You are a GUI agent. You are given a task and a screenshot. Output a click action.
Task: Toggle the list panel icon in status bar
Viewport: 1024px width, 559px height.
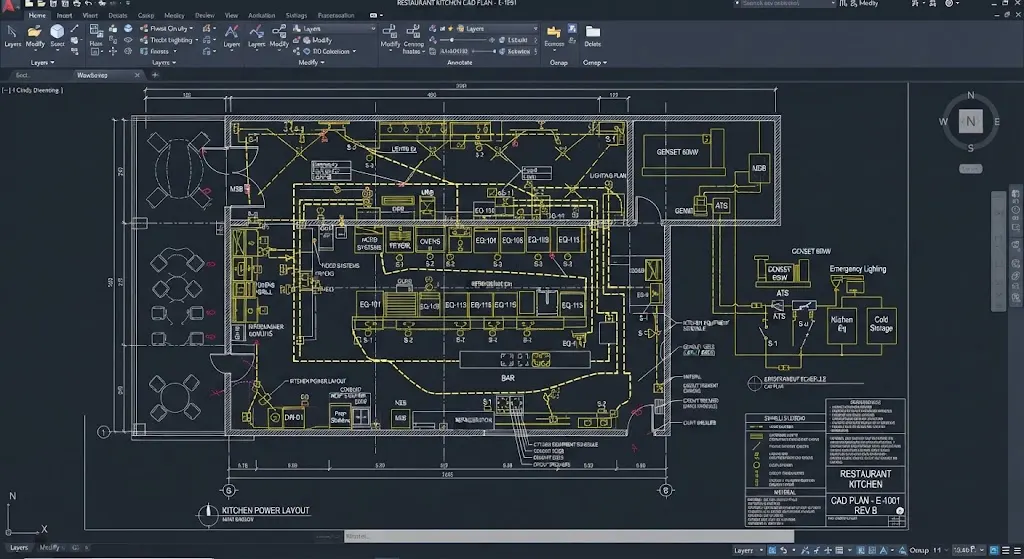click(839, 551)
